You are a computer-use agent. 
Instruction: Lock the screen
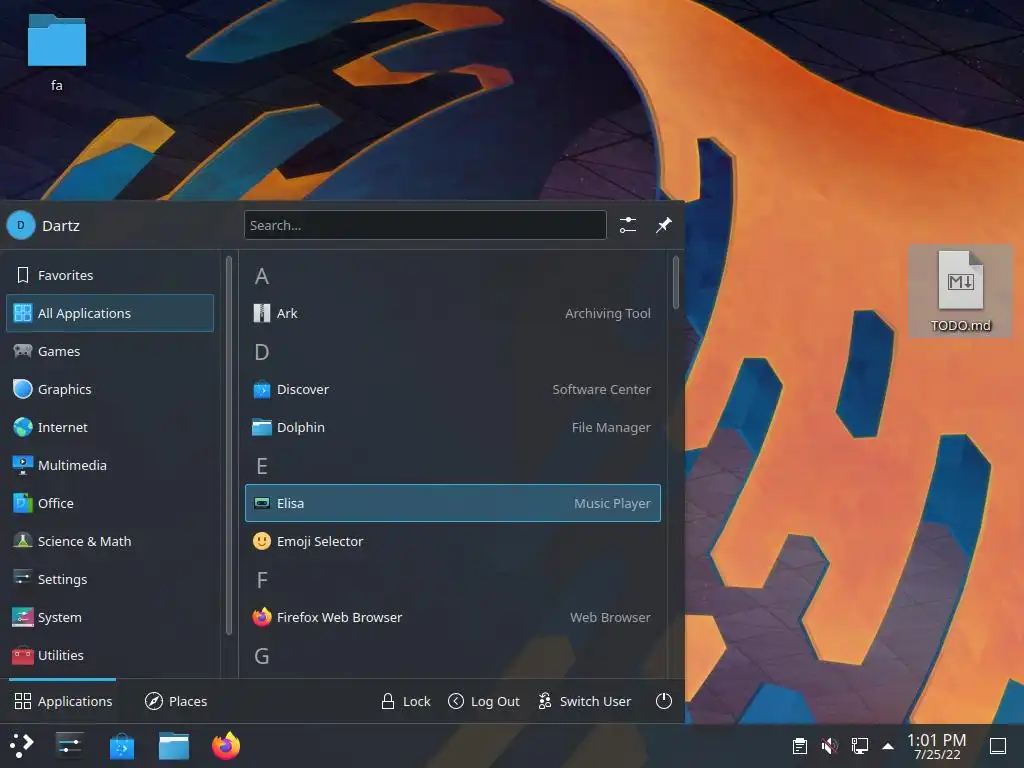[x=406, y=701]
